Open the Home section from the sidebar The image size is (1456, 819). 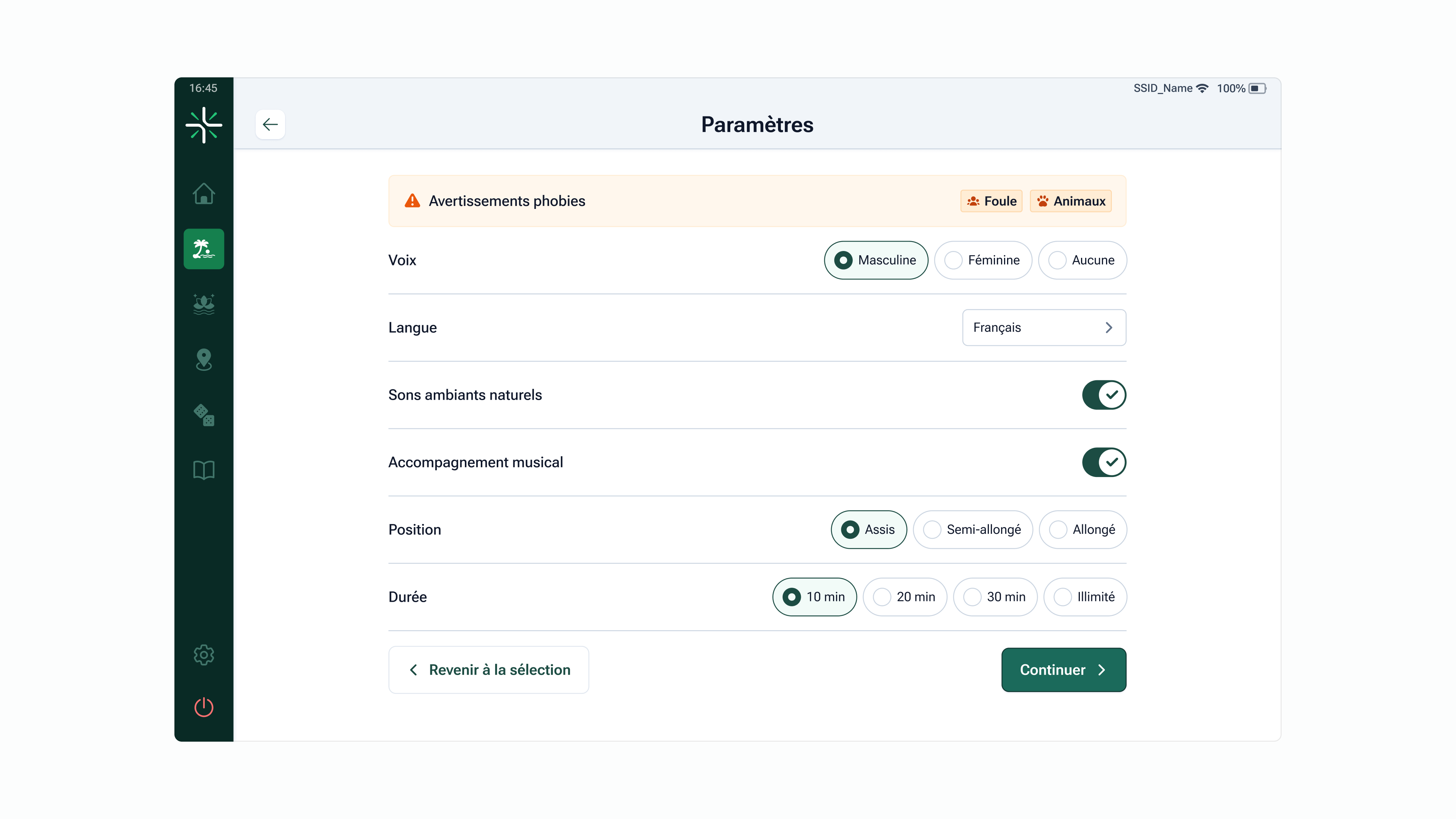click(x=204, y=194)
